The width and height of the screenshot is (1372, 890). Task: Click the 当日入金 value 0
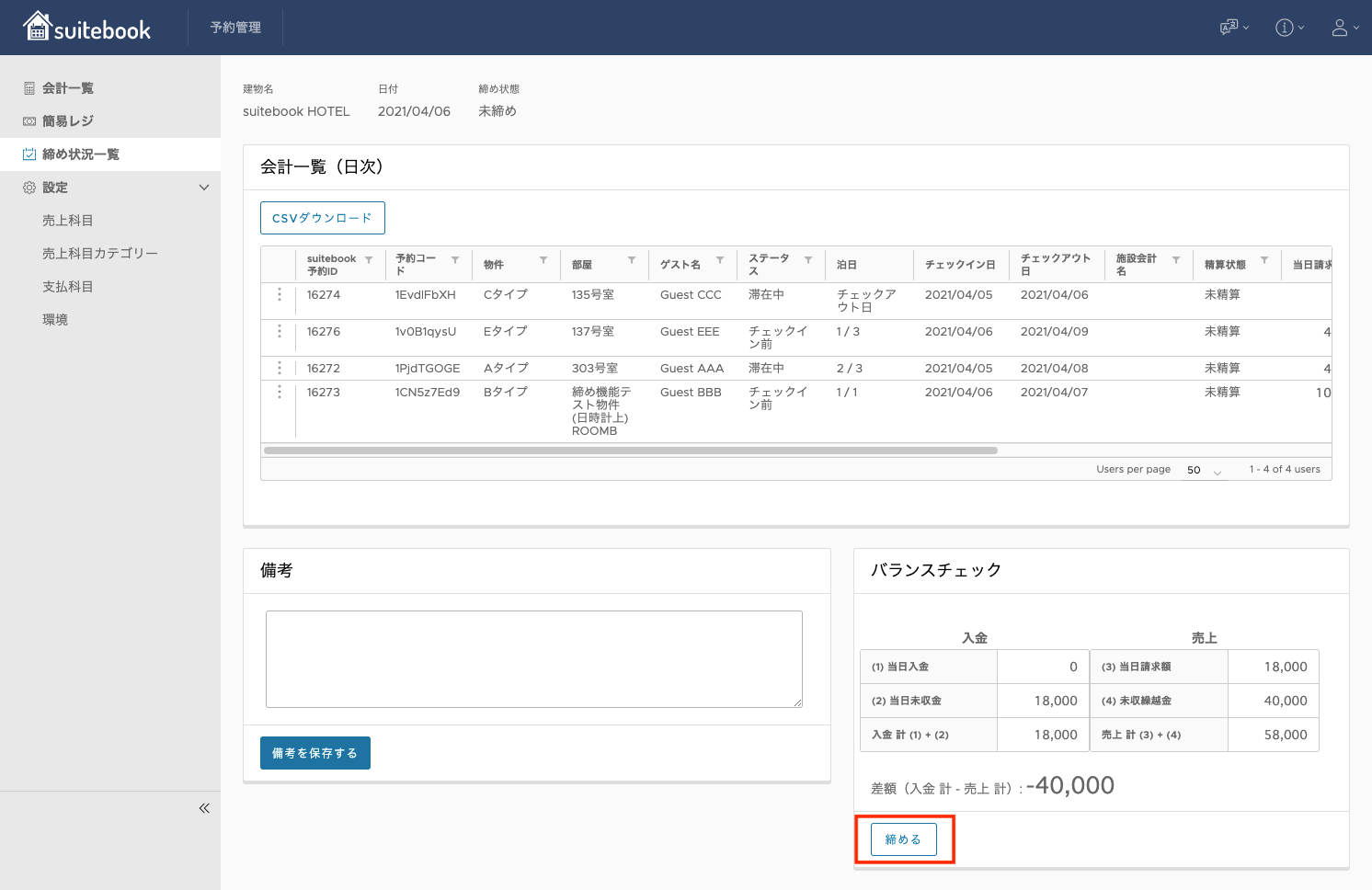point(1073,667)
